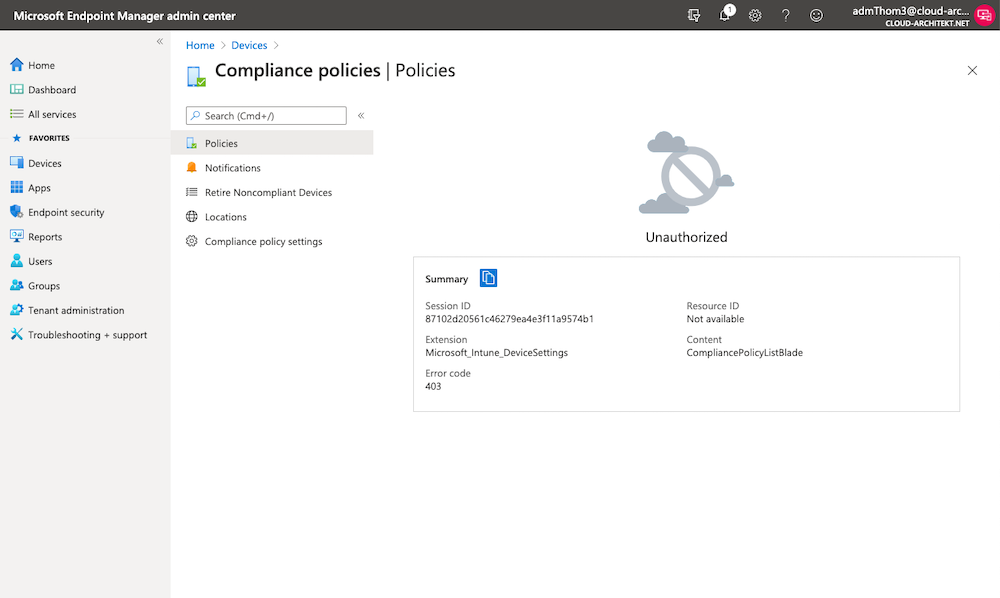
Task: Open Troubleshooting + support label
Action: tap(87, 335)
